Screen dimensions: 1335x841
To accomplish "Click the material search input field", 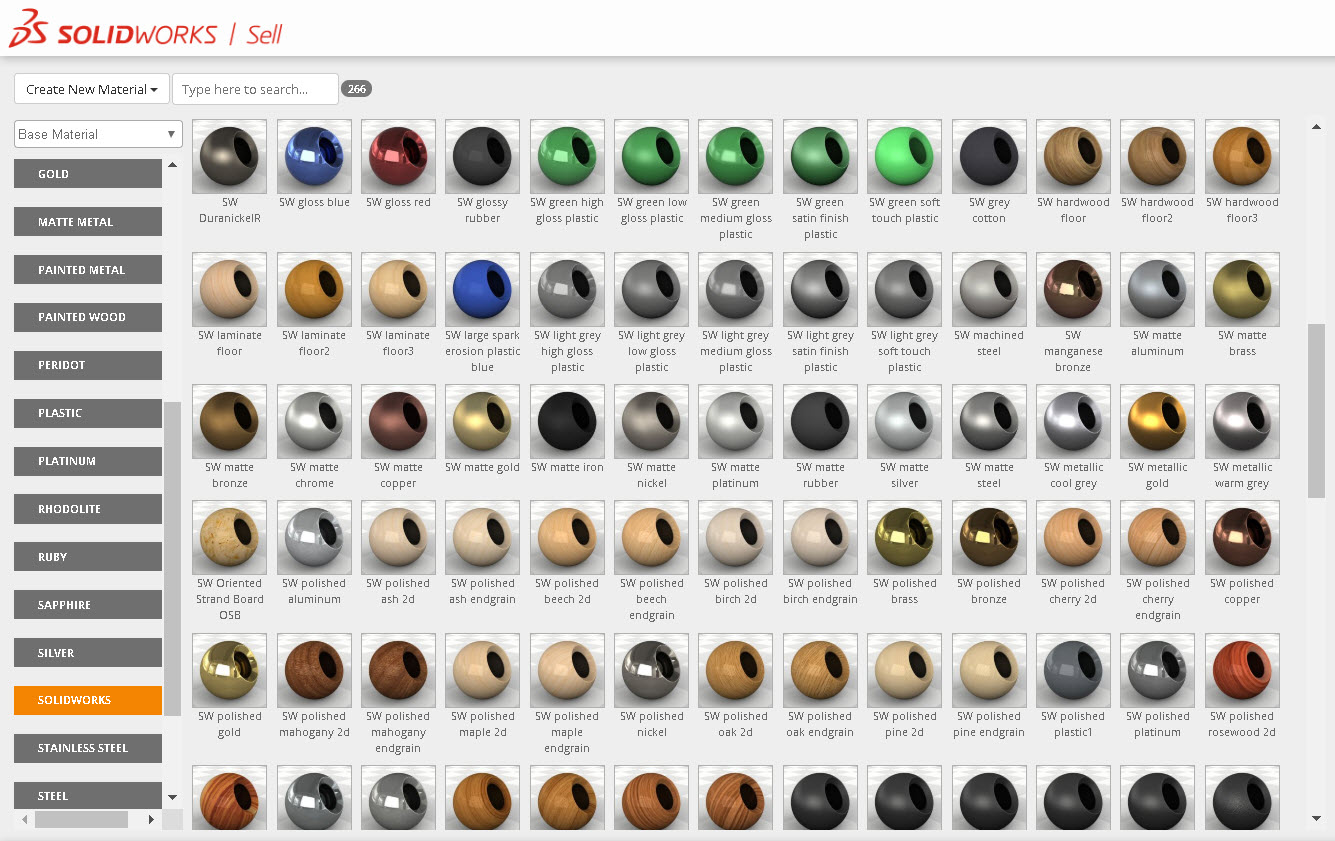I will (x=255, y=89).
